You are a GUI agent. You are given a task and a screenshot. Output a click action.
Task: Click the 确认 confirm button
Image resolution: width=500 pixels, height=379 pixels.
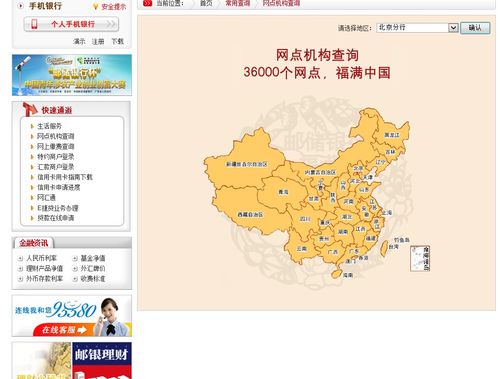click(x=475, y=28)
